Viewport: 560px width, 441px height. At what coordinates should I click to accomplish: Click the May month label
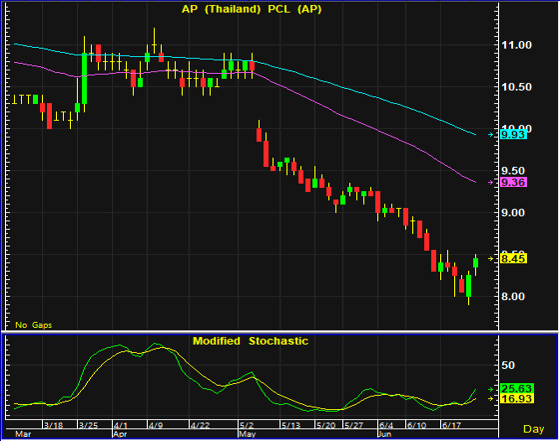(247, 434)
